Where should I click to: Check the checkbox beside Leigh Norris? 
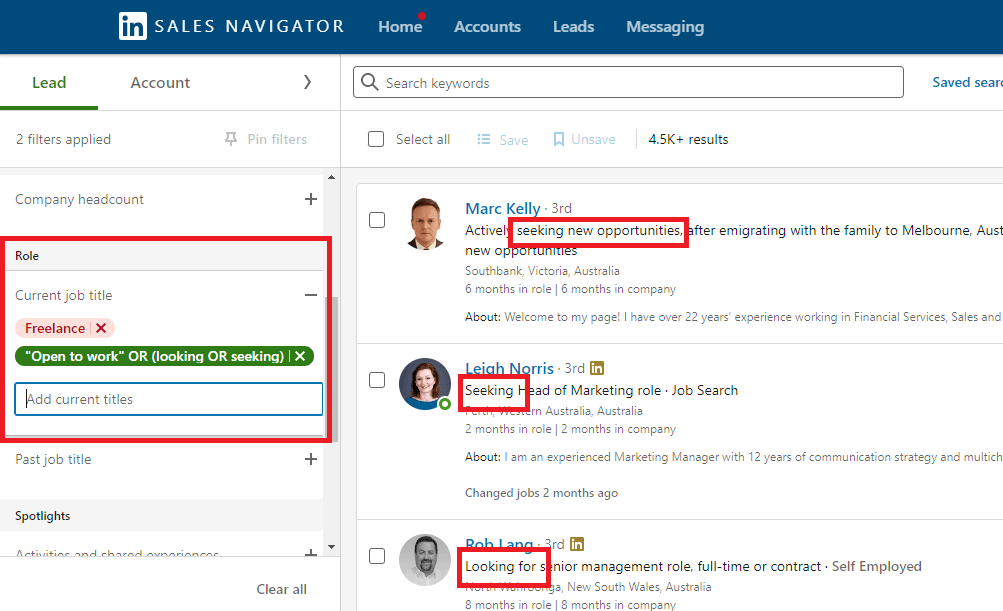(377, 380)
